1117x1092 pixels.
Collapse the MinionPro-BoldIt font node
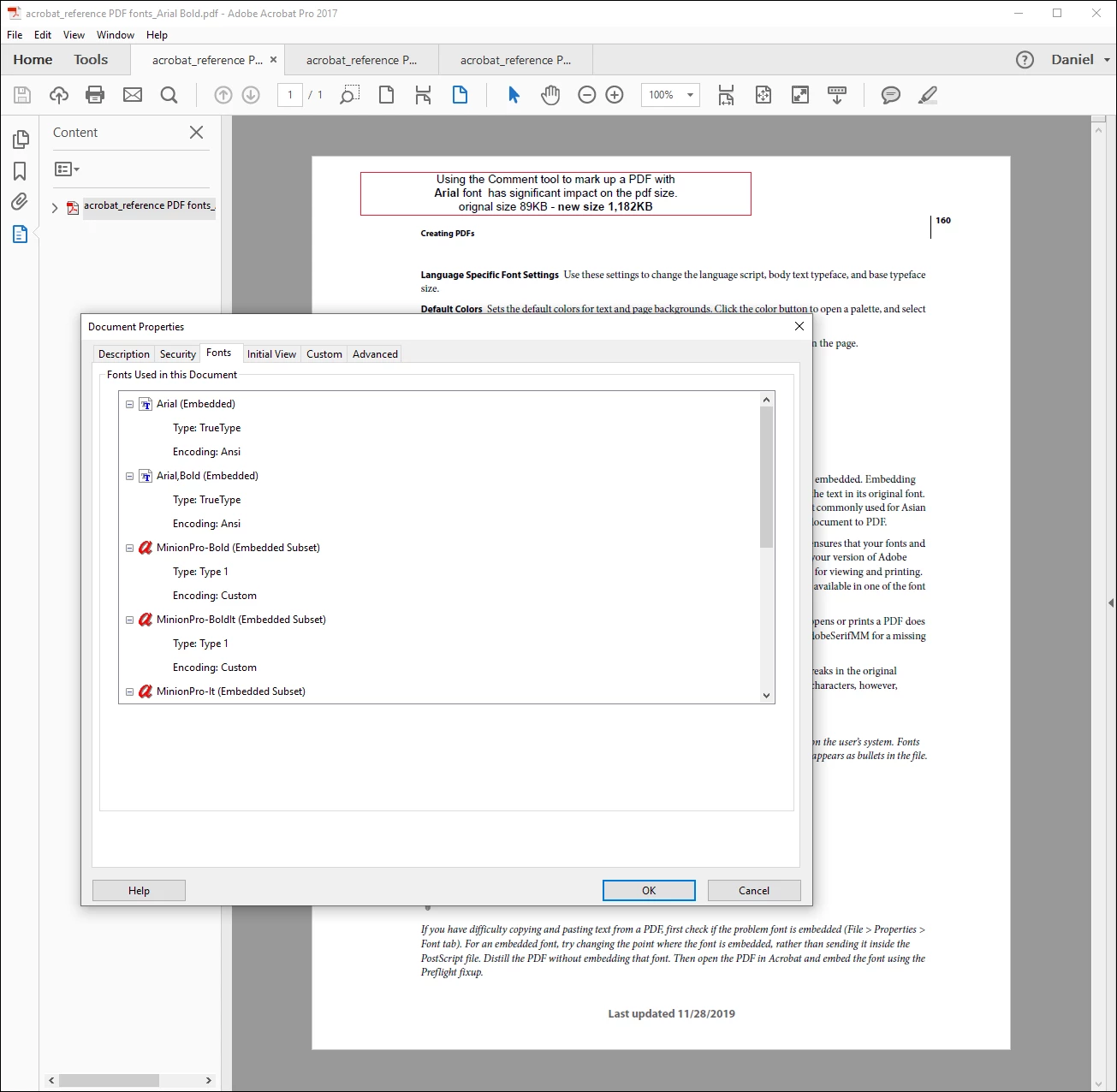(x=130, y=620)
